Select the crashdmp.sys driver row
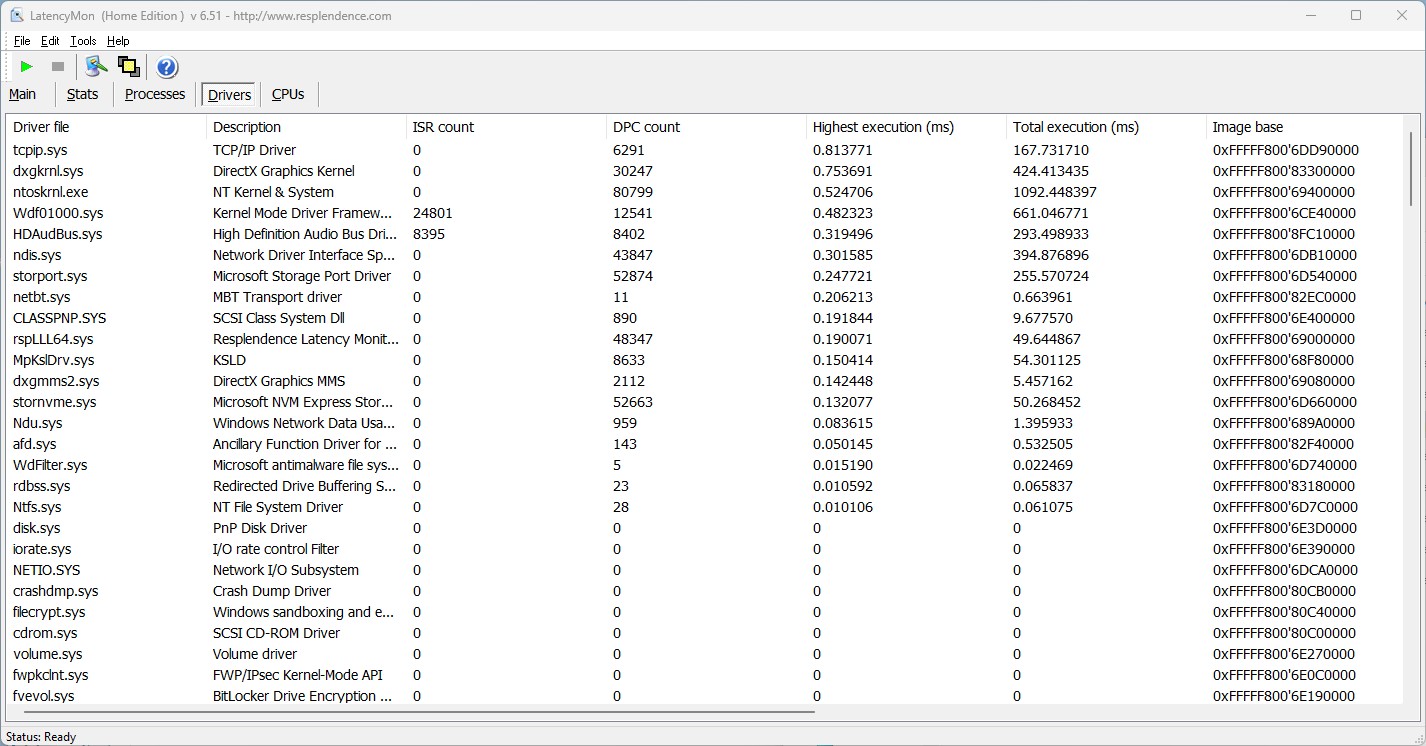 [705, 591]
